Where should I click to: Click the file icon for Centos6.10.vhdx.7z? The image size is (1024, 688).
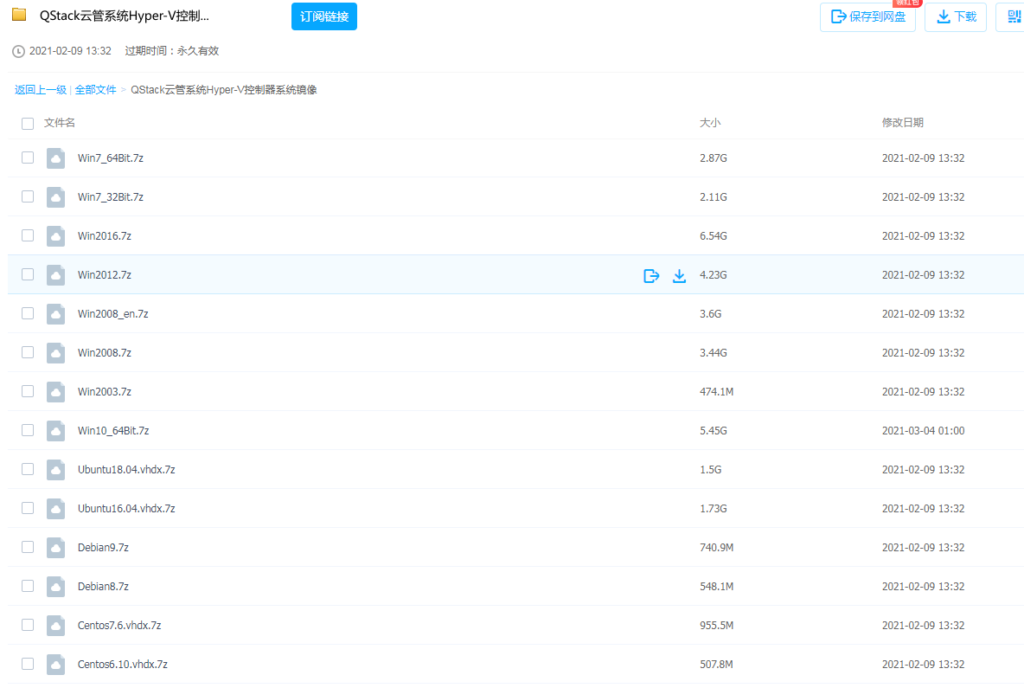click(x=56, y=665)
